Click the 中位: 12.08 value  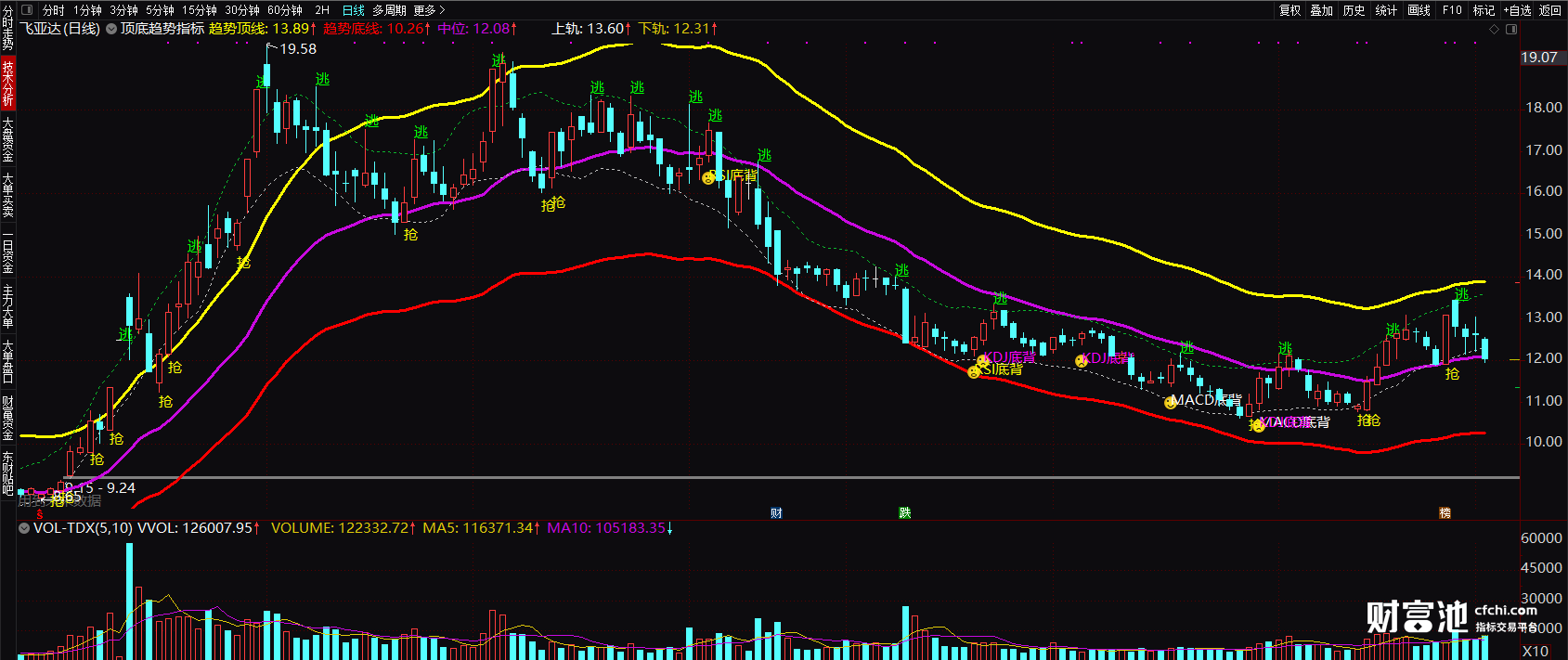[477, 29]
